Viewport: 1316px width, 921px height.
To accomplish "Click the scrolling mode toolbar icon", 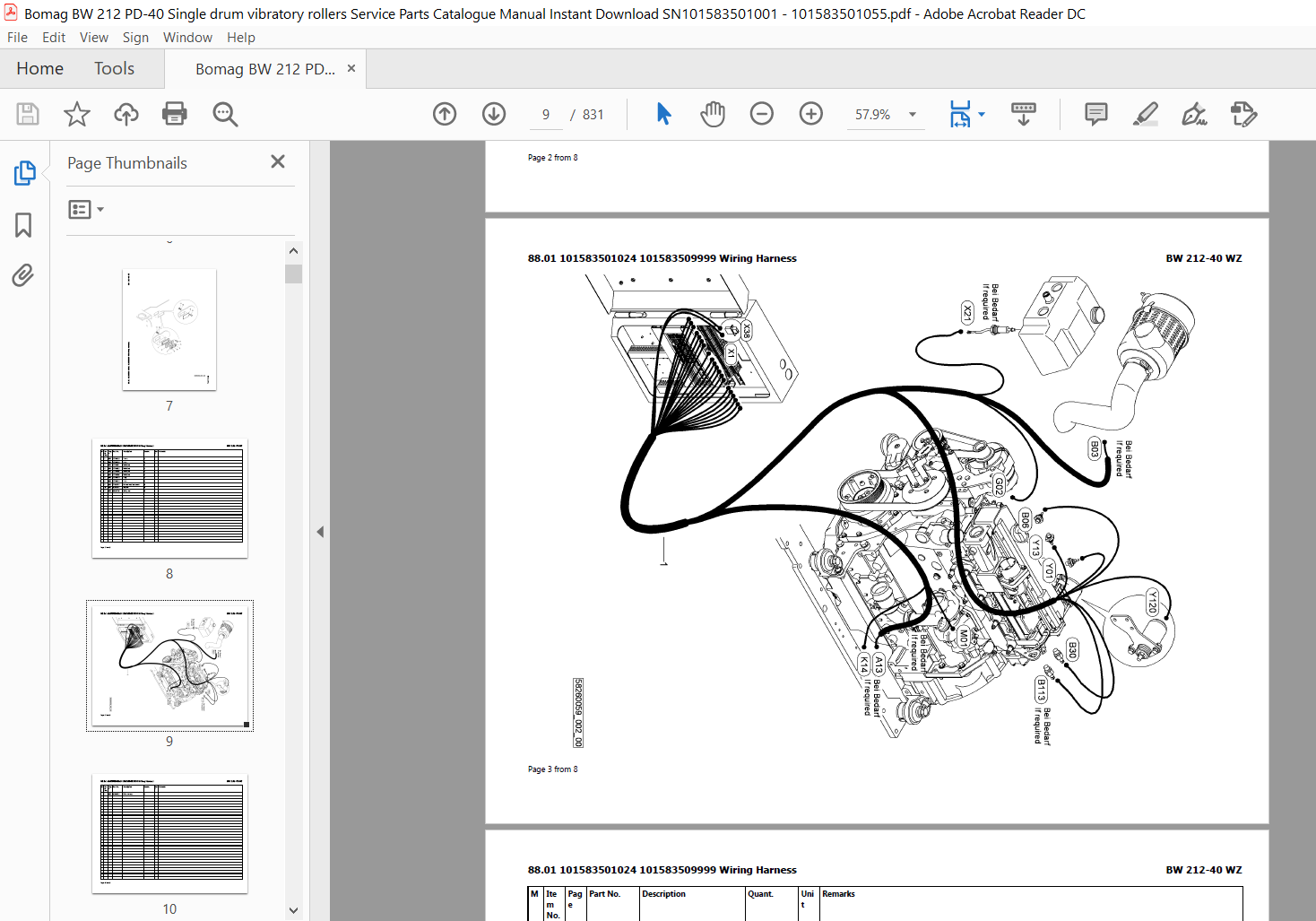I will (1023, 114).
